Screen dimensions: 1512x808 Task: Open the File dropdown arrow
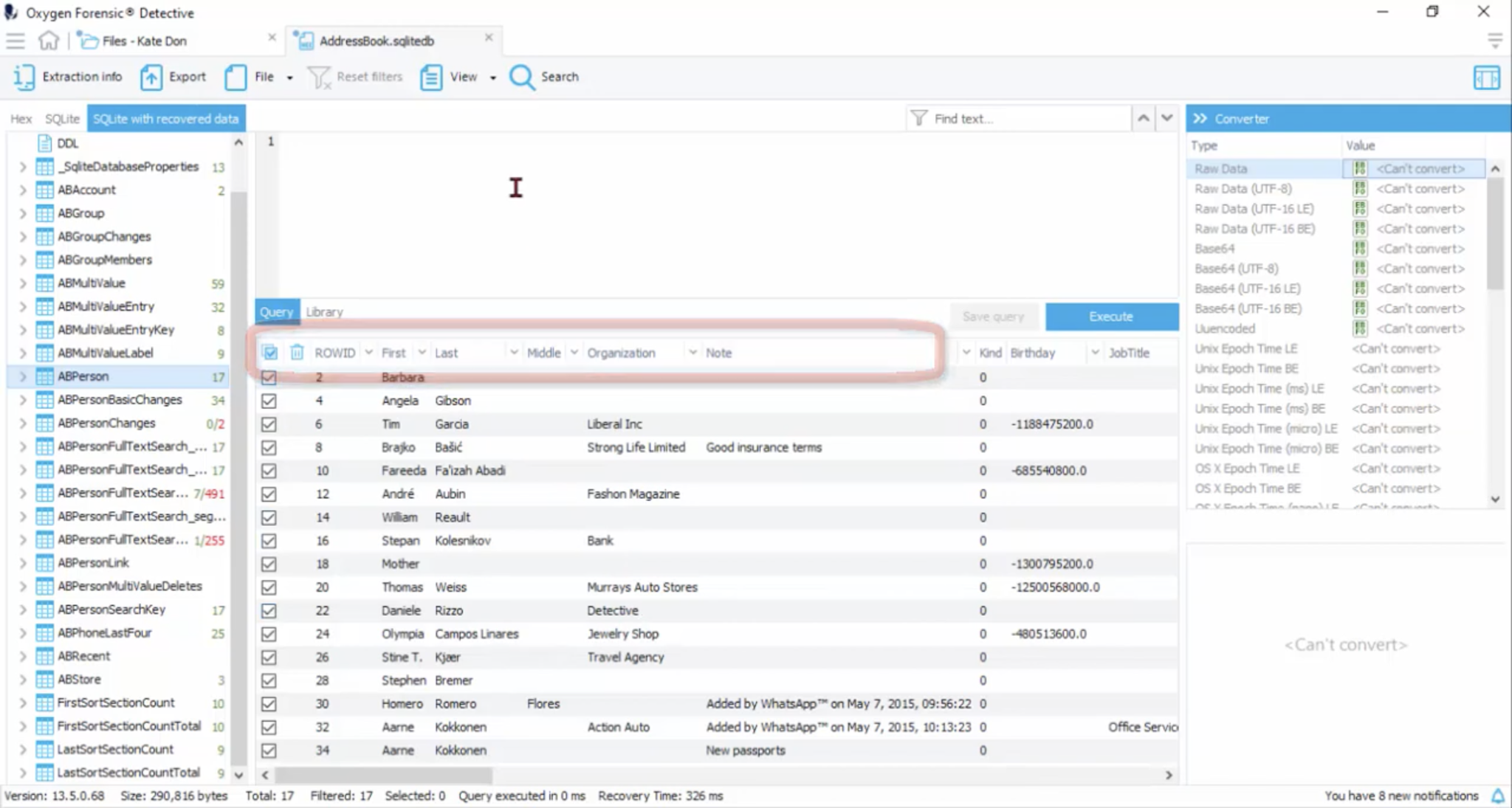click(x=289, y=77)
